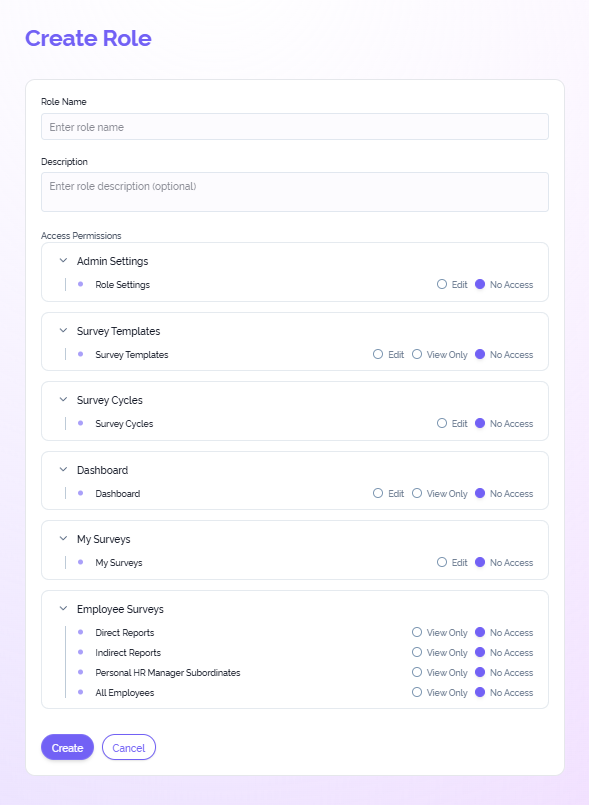Select No Access for Dashboard

pyautogui.click(x=481, y=494)
